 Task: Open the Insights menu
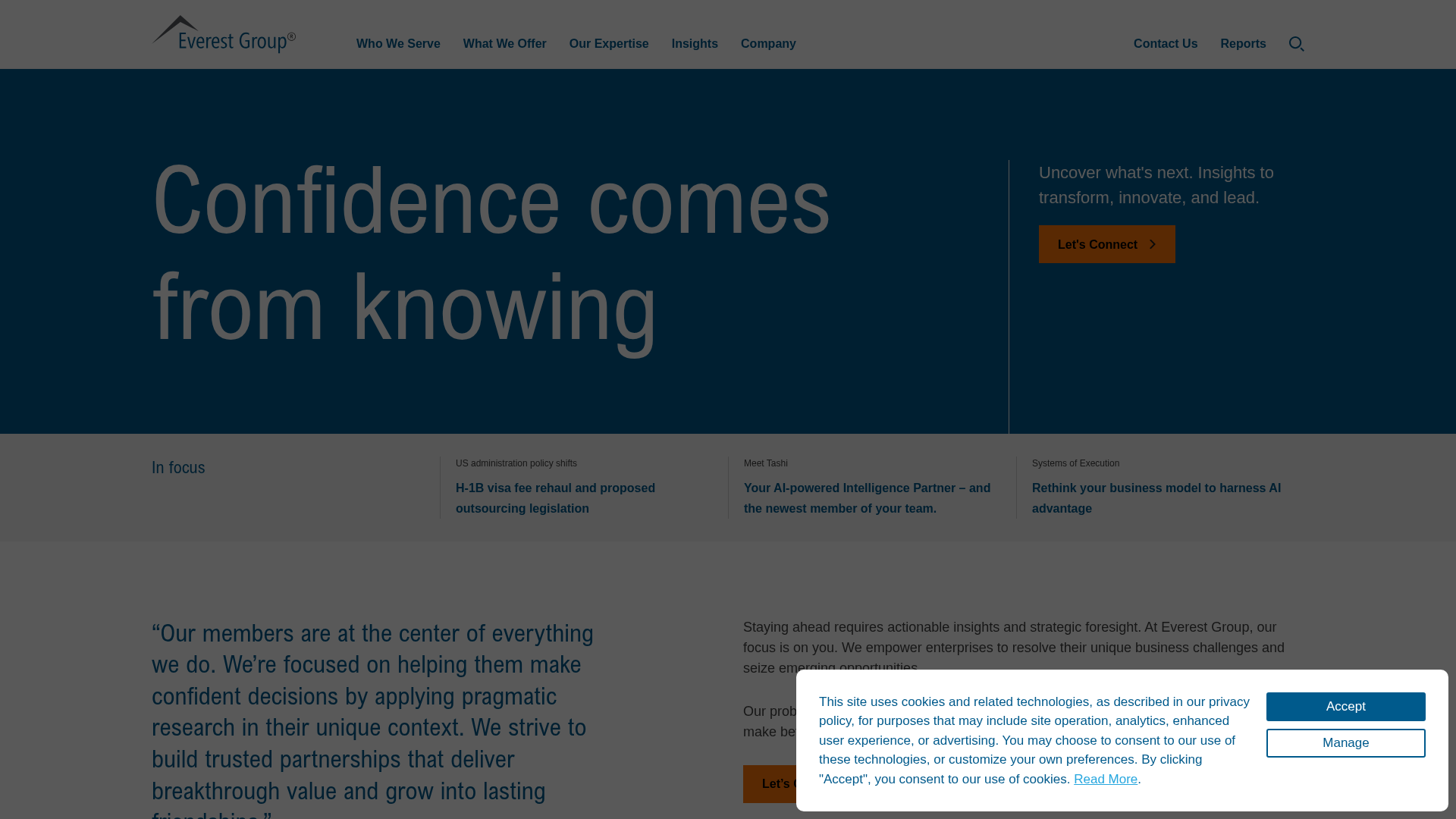coord(695,44)
